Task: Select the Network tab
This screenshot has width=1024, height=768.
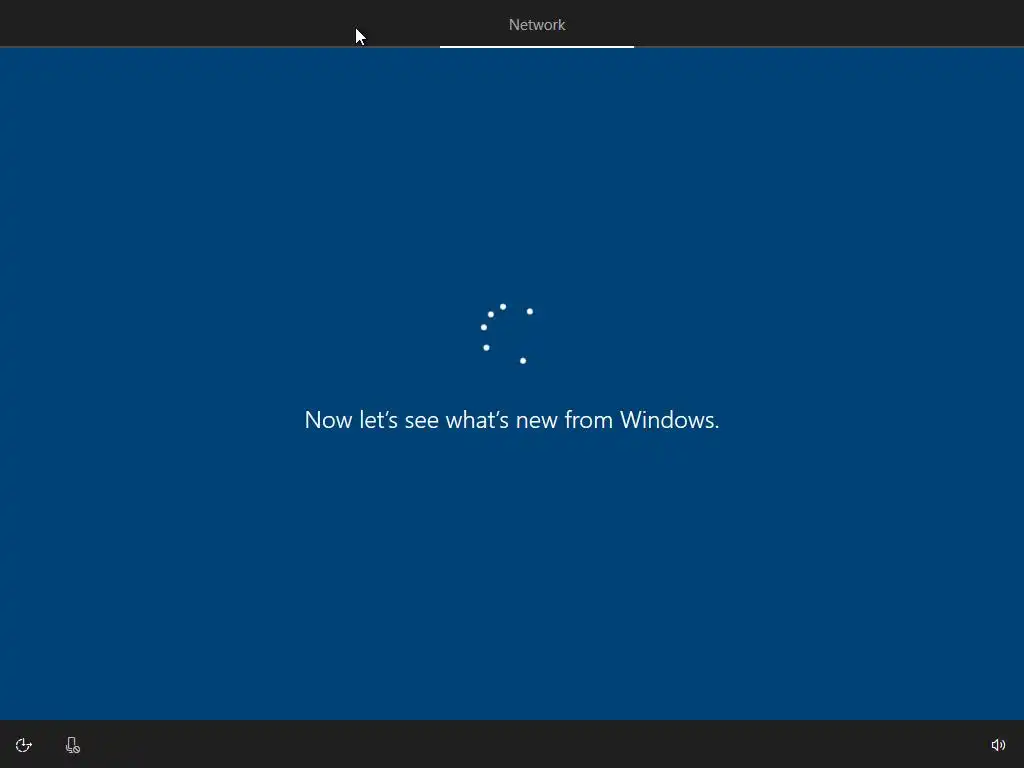Action: (537, 25)
